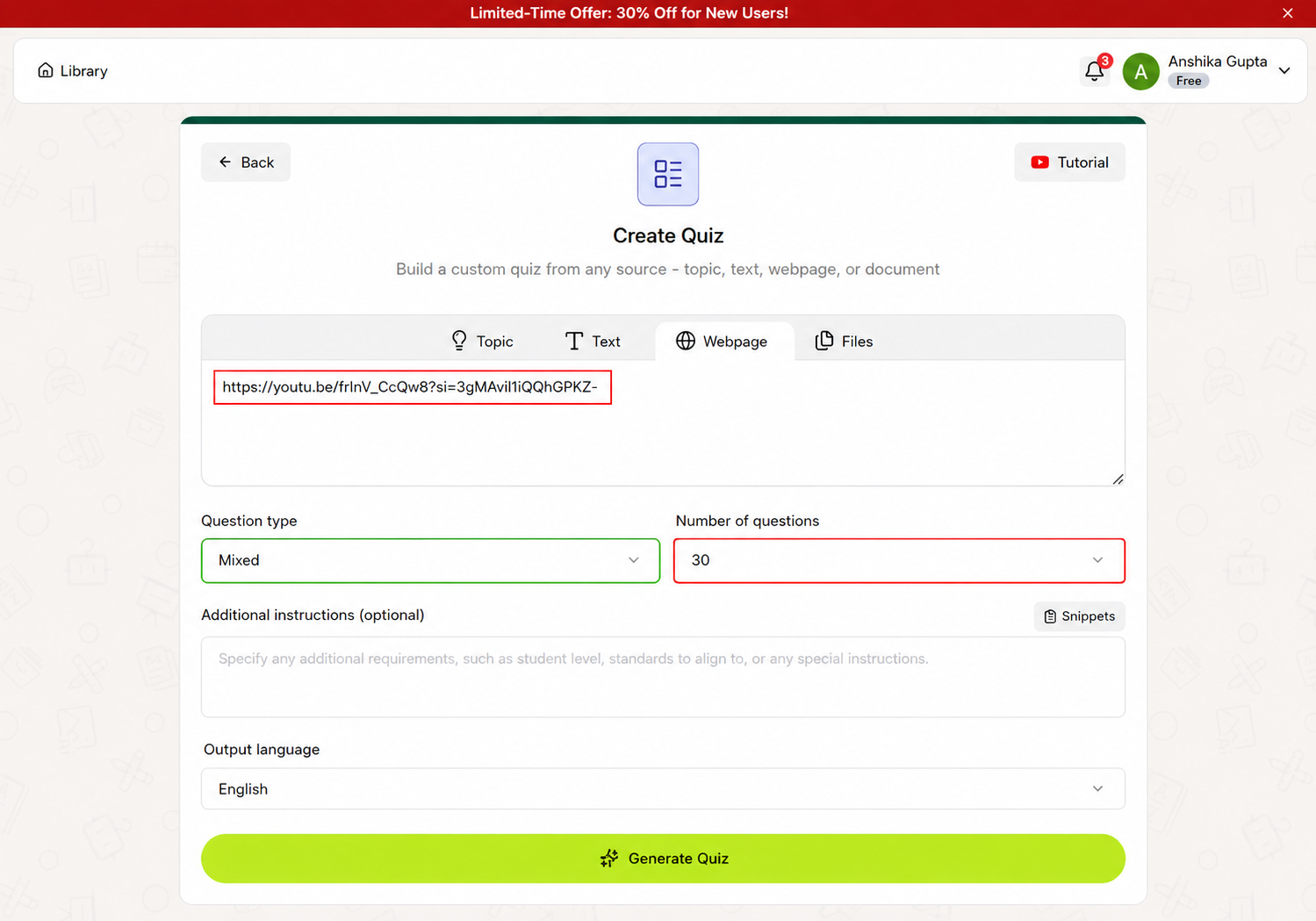Viewport: 1316px width, 921px height.
Task: Select the Files tab
Action: [x=844, y=341]
